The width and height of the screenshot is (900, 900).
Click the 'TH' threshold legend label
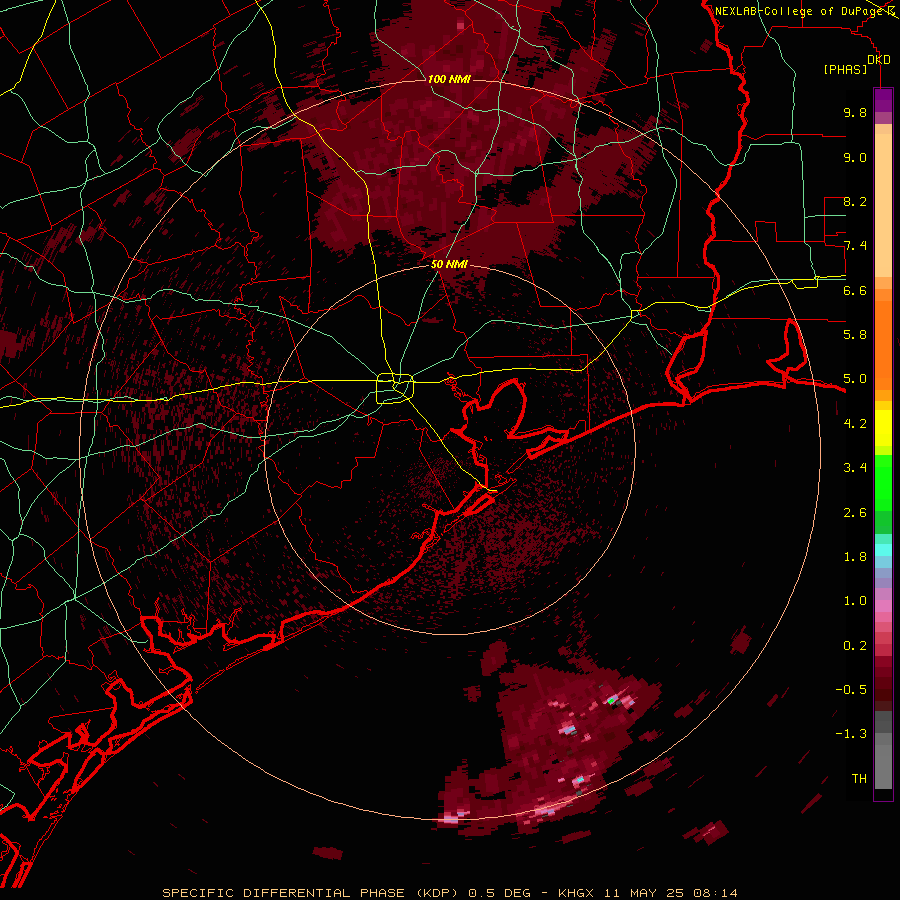coord(859,779)
